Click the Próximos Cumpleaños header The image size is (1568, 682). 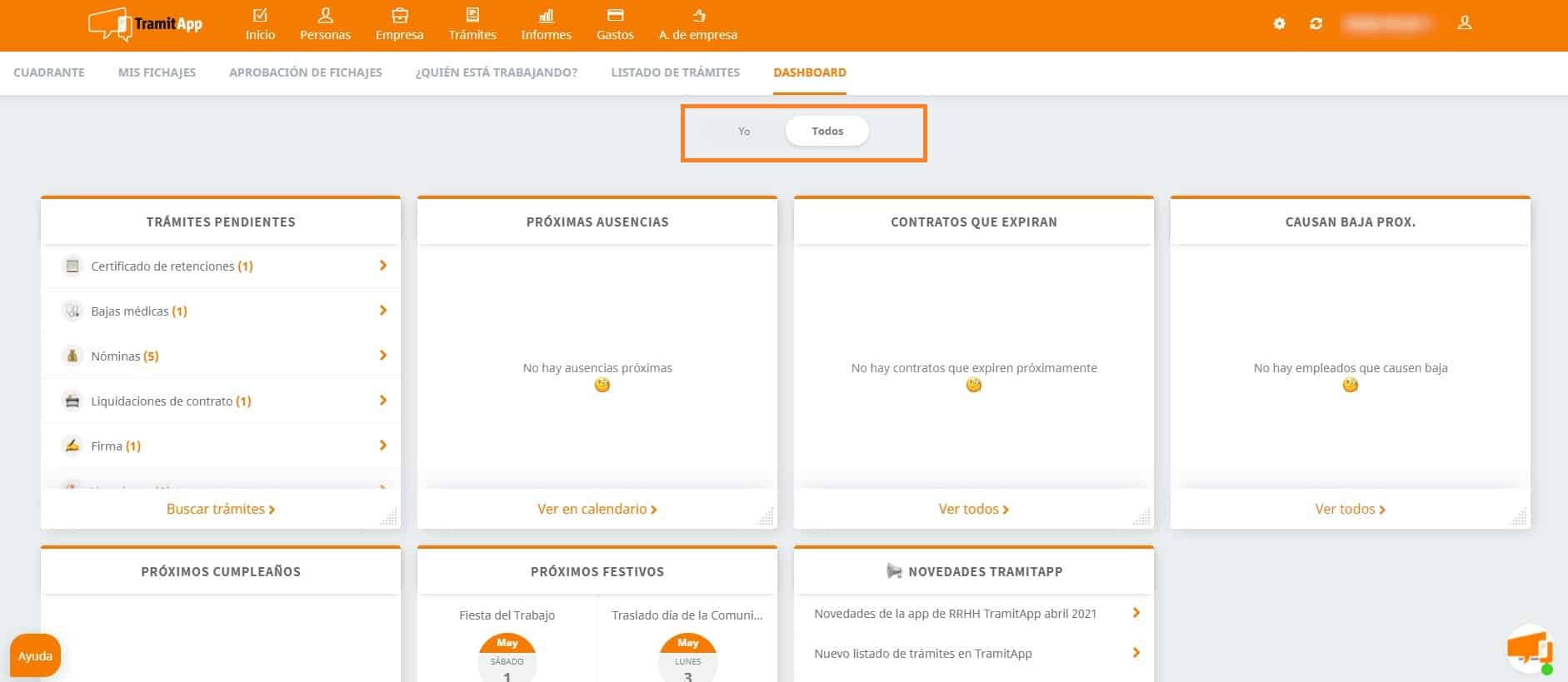(x=221, y=571)
